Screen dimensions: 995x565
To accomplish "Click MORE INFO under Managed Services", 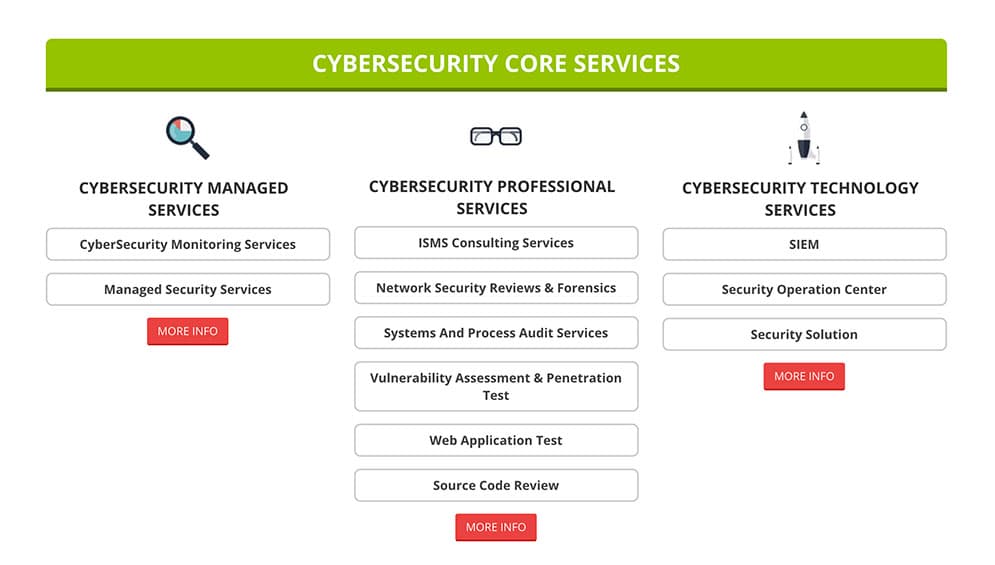I will click(x=188, y=331).
